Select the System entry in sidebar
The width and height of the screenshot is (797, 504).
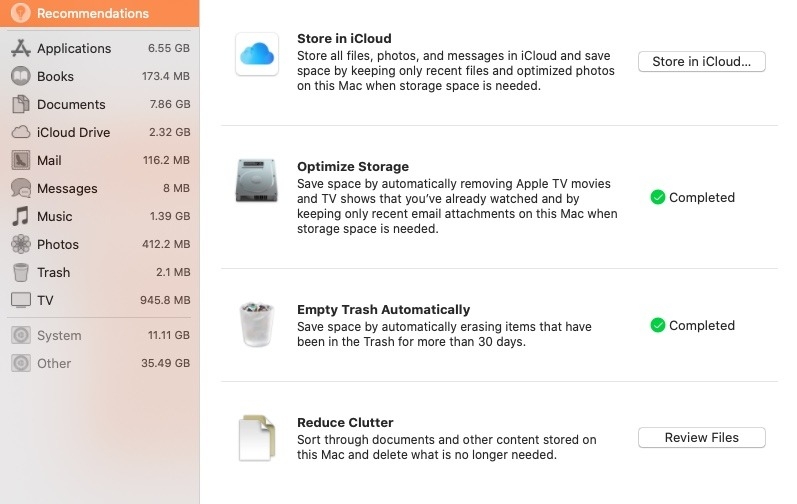point(100,335)
